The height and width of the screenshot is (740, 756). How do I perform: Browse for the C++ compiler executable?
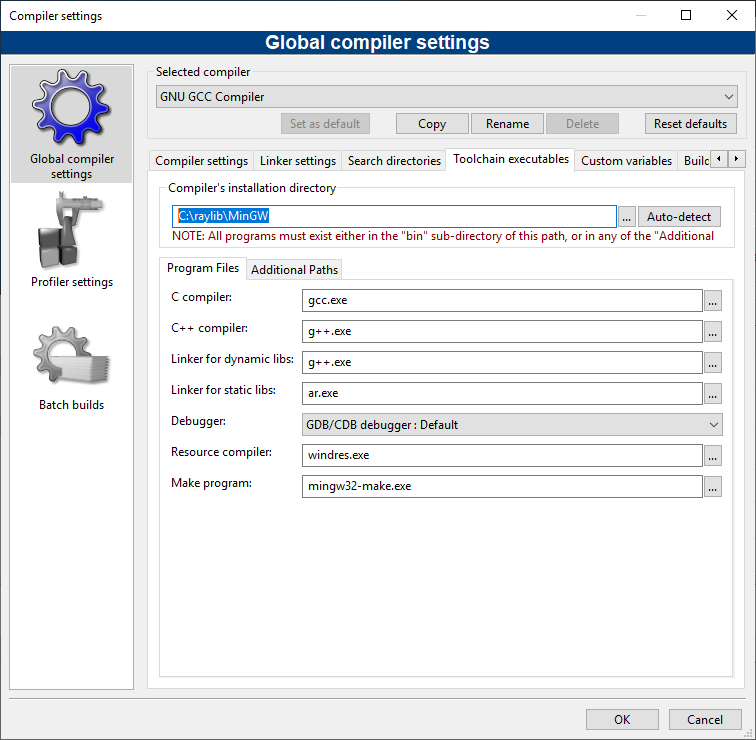[x=712, y=331]
